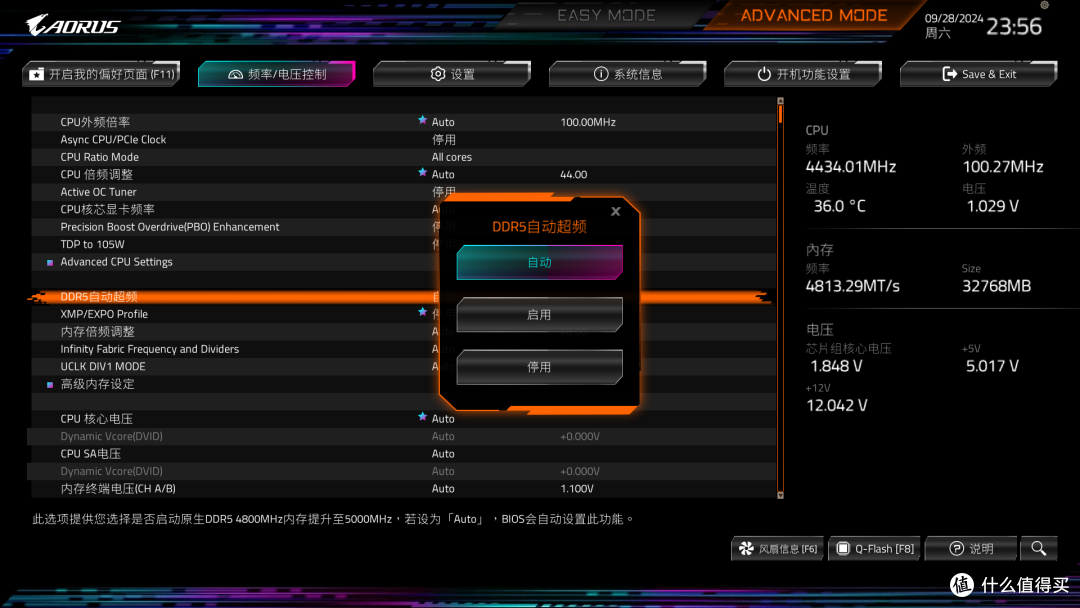The height and width of the screenshot is (608, 1080).
Task: Select the DDR5自动超频 row
Action: click(x=402, y=297)
